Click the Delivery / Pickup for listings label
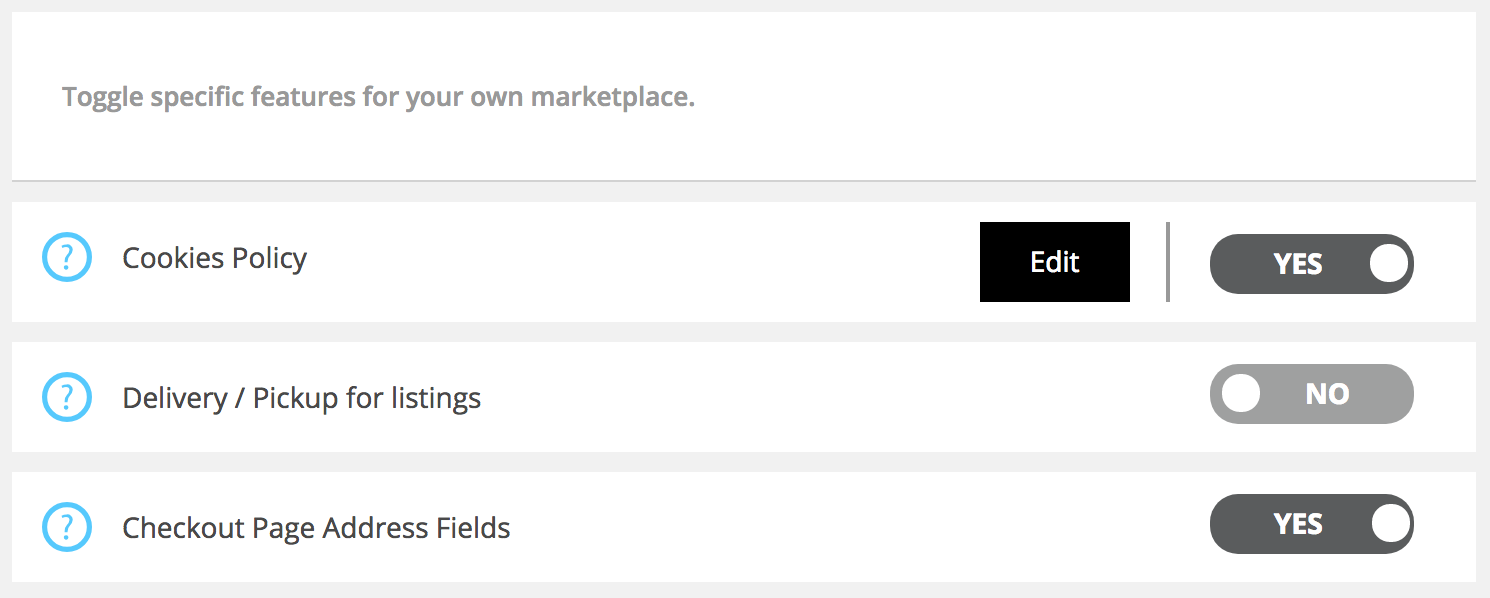The width and height of the screenshot is (1490, 598). click(301, 398)
